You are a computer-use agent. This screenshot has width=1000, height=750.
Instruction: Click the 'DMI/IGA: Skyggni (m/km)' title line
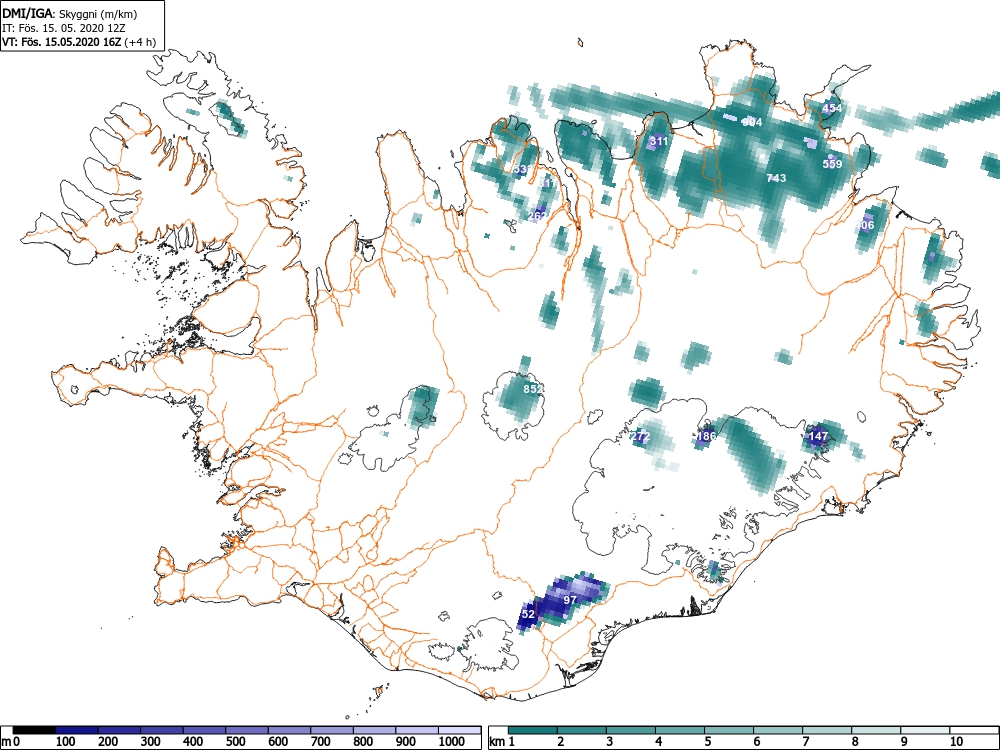pos(70,13)
